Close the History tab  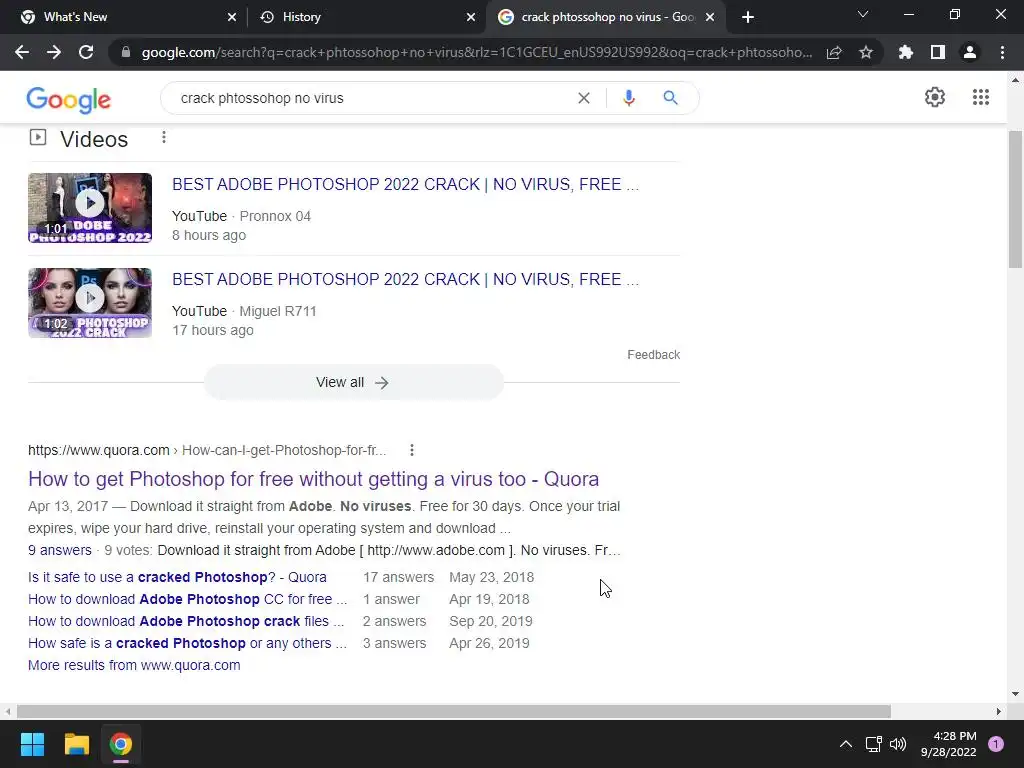(x=471, y=17)
